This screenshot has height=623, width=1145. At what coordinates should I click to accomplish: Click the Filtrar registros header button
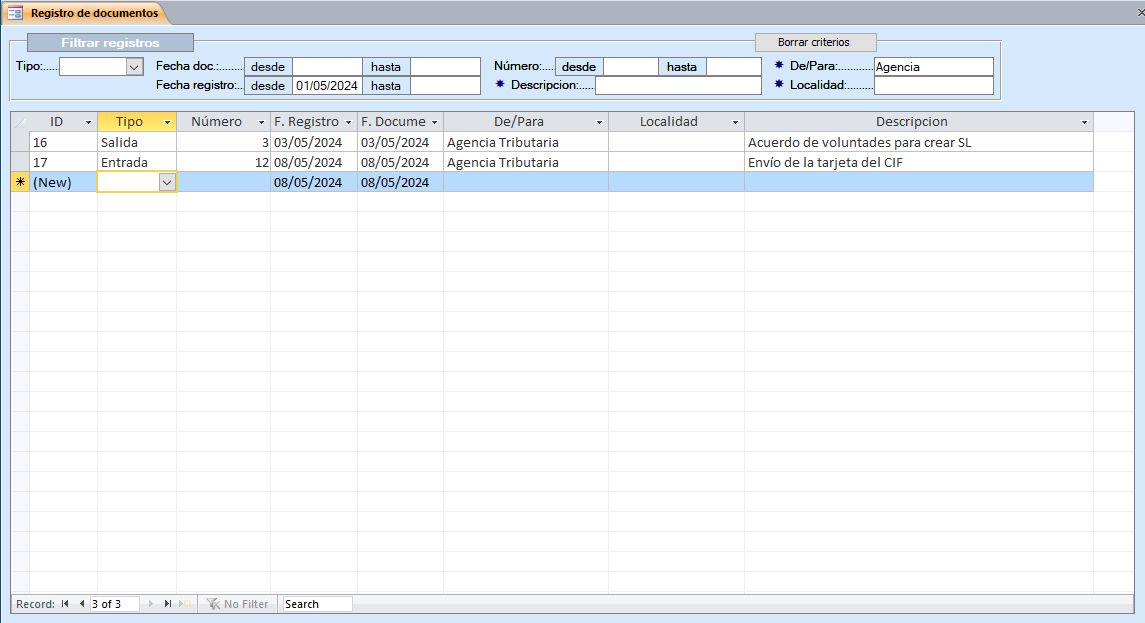pos(110,43)
